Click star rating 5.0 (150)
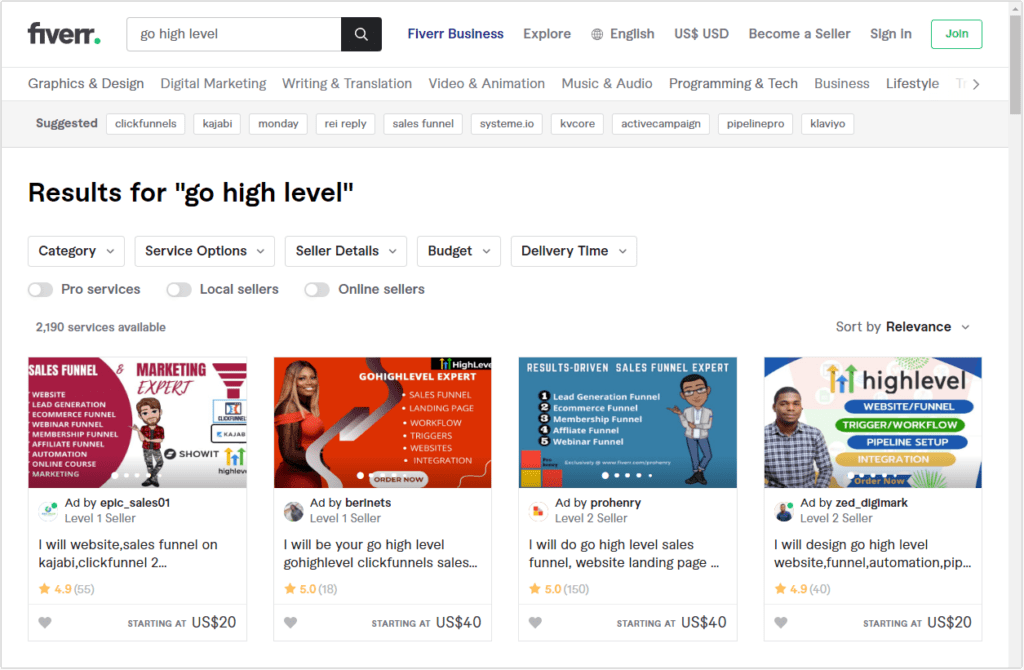1024x670 pixels. click(x=559, y=589)
